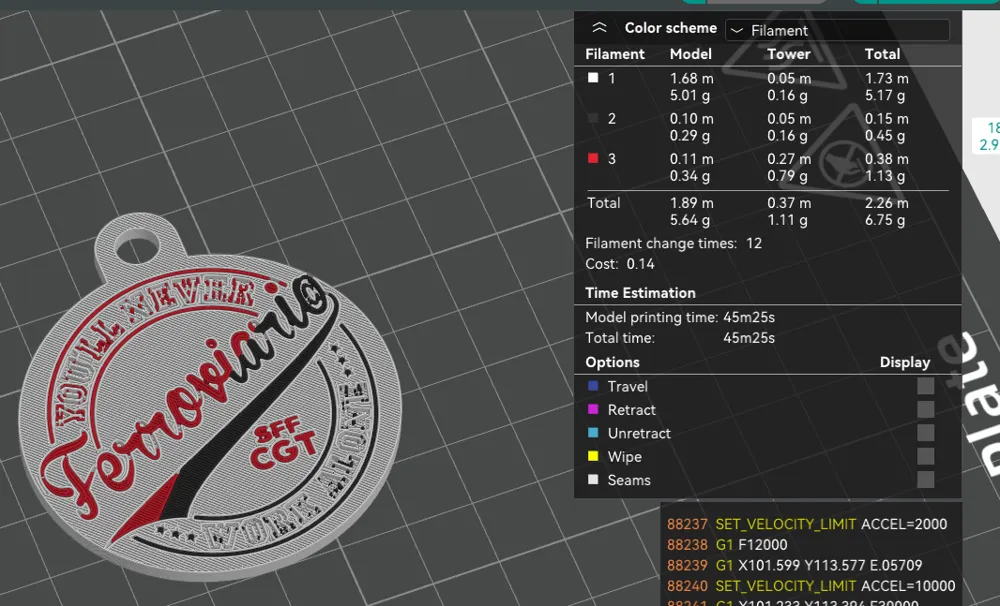The image size is (1000, 606).
Task: Click the Model printing time 45m25s value
Action: [749, 317]
